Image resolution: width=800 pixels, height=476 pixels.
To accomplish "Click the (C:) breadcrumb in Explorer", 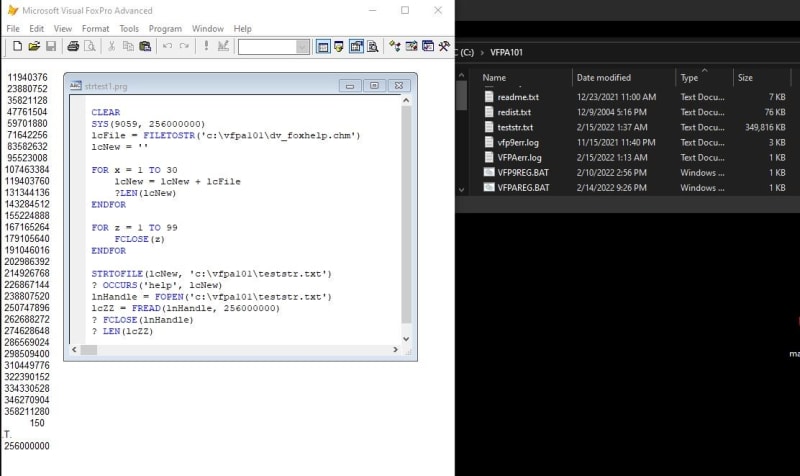I will pos(465,52).
